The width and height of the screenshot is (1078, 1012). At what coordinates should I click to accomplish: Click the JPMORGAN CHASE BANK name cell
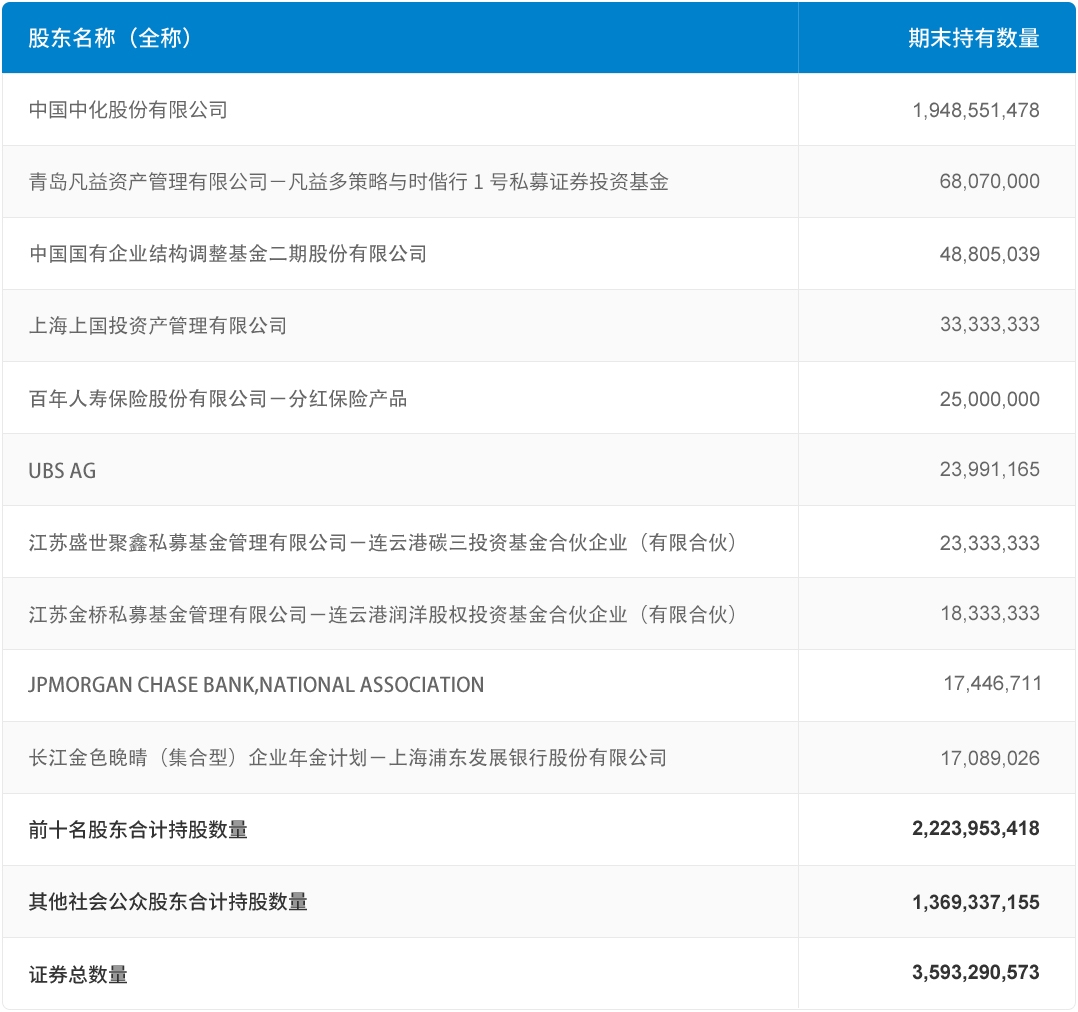(x=256, y=686)
